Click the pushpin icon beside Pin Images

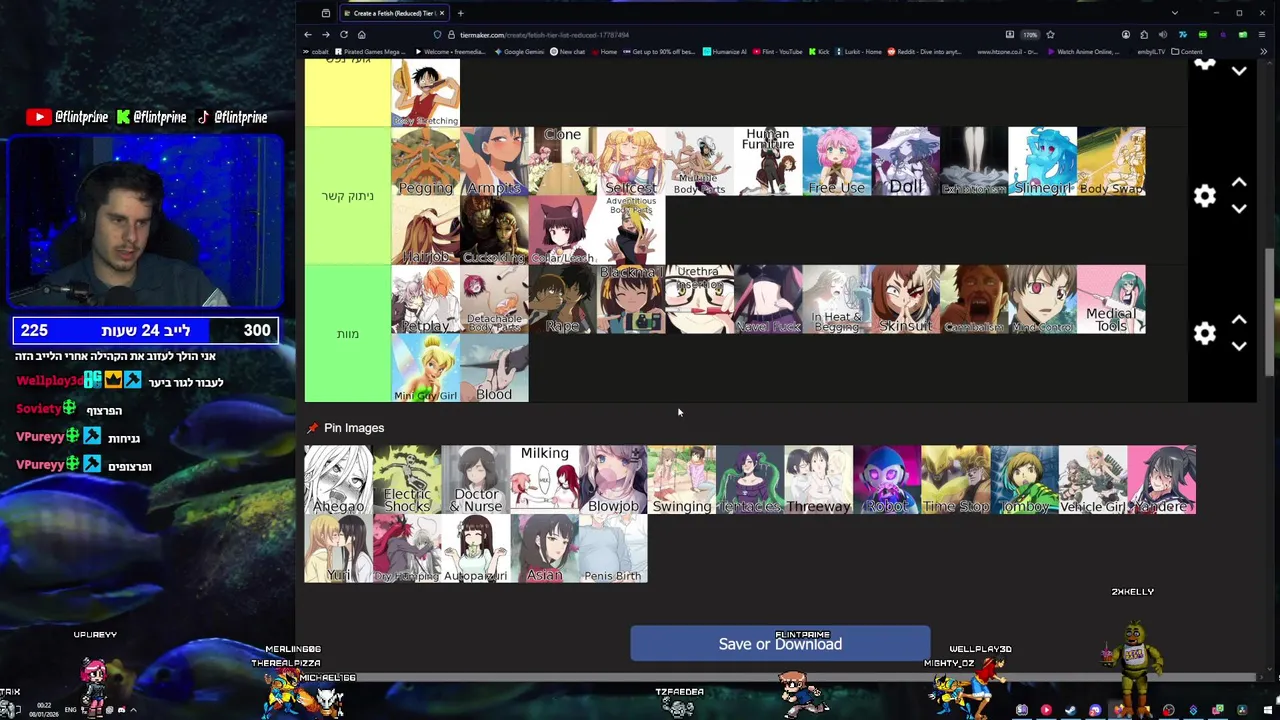tap(312, 428)
